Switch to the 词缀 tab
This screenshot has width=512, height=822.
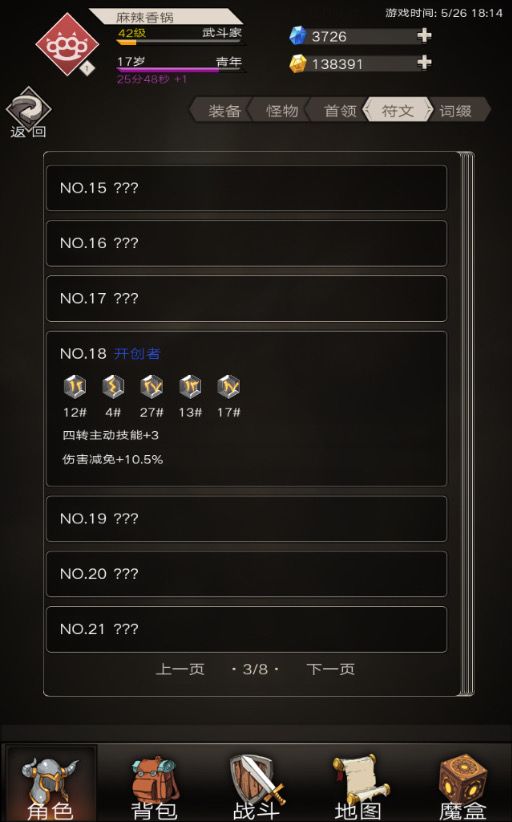tap(456, 111)
